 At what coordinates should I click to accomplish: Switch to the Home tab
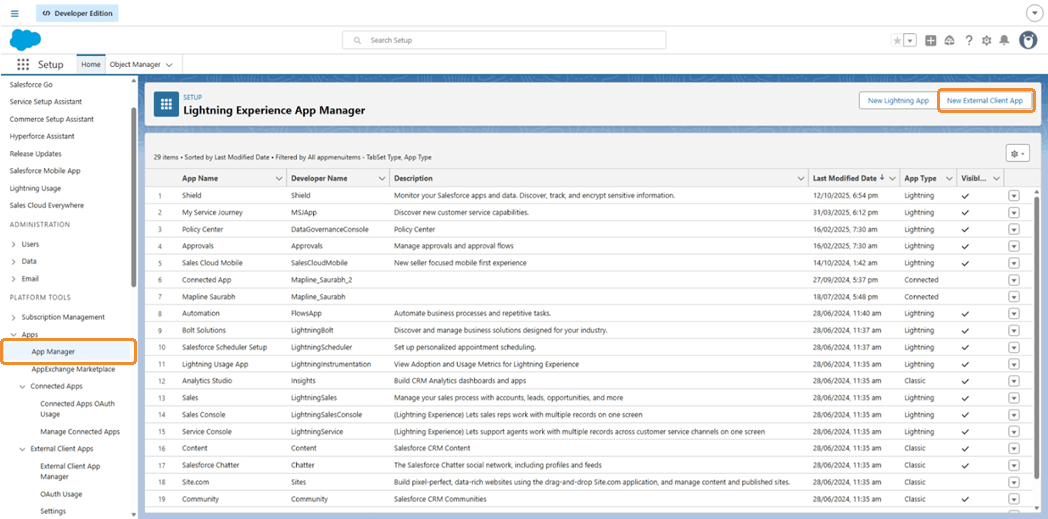tap(91, 64)
